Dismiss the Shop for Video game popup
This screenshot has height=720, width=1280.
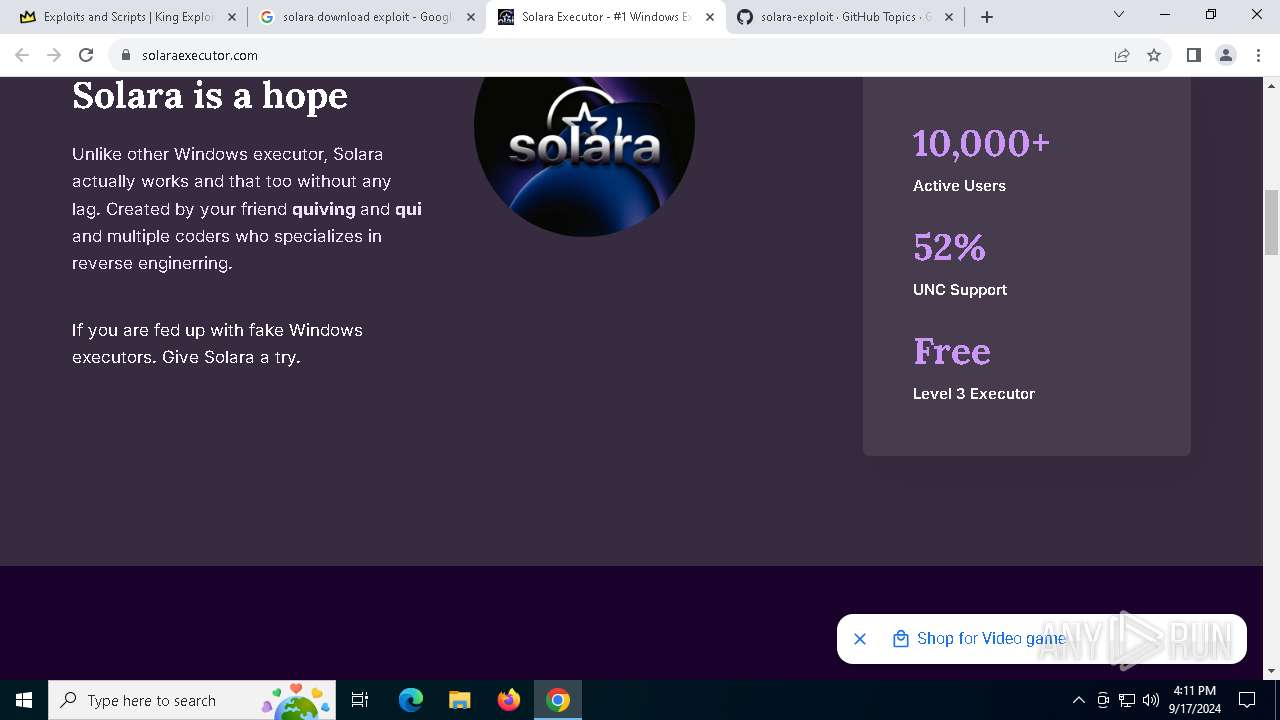pyautogui.click(x=860, y=639)
